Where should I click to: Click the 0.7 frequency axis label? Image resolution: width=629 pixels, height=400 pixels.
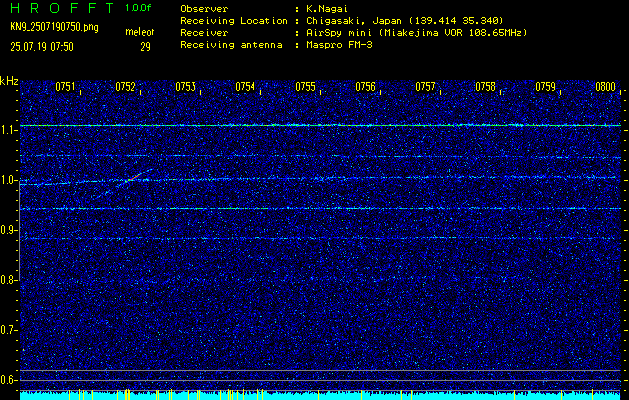click(x=8, y=330)
